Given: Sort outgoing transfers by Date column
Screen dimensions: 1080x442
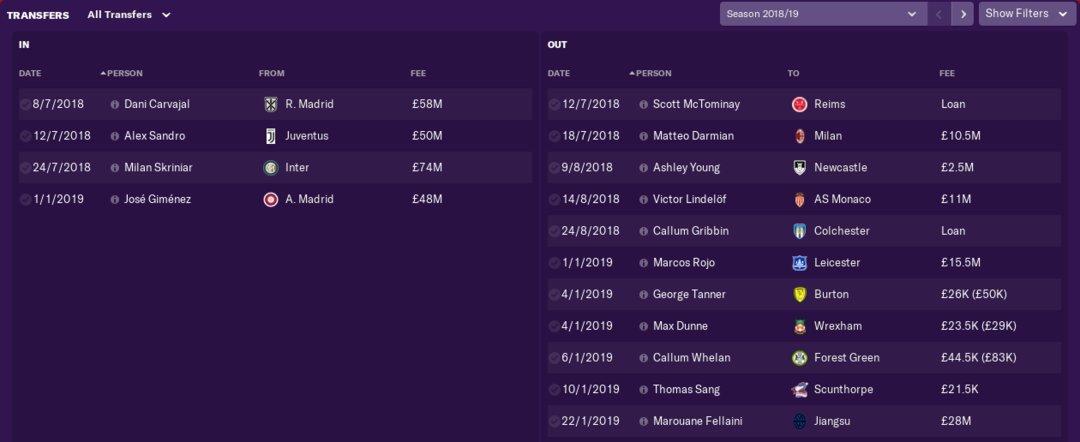Looking at the screenshot, I should [559, 73].
